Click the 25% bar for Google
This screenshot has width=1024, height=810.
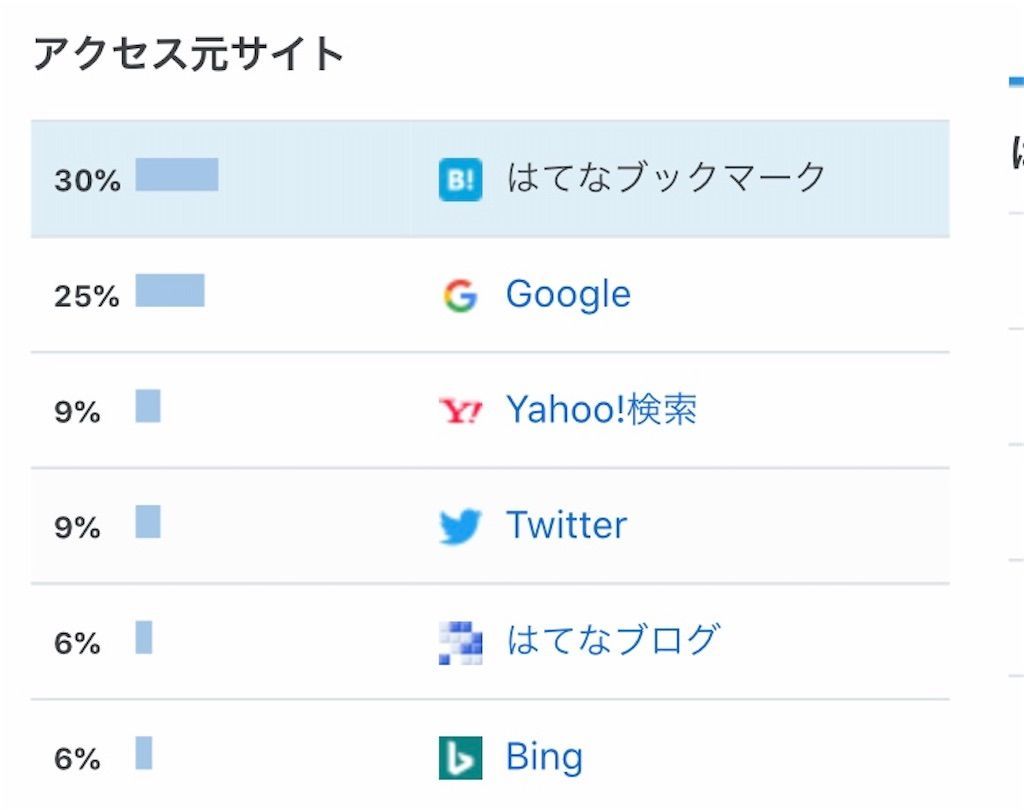[170, 290]
